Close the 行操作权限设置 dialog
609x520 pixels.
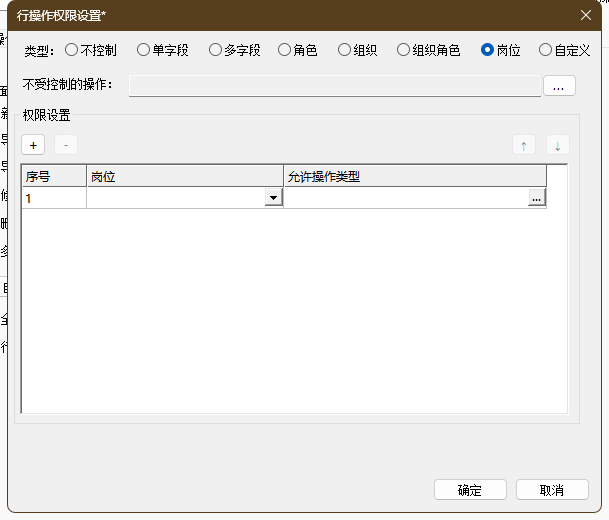[x=586, y=14]
